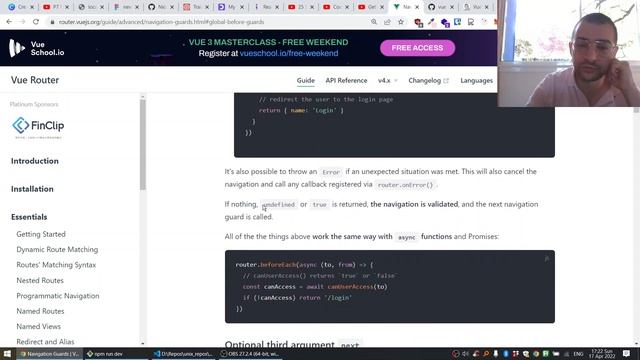Go back using the browser back arrow
640x360 pixels.
(x=9, y=22)
